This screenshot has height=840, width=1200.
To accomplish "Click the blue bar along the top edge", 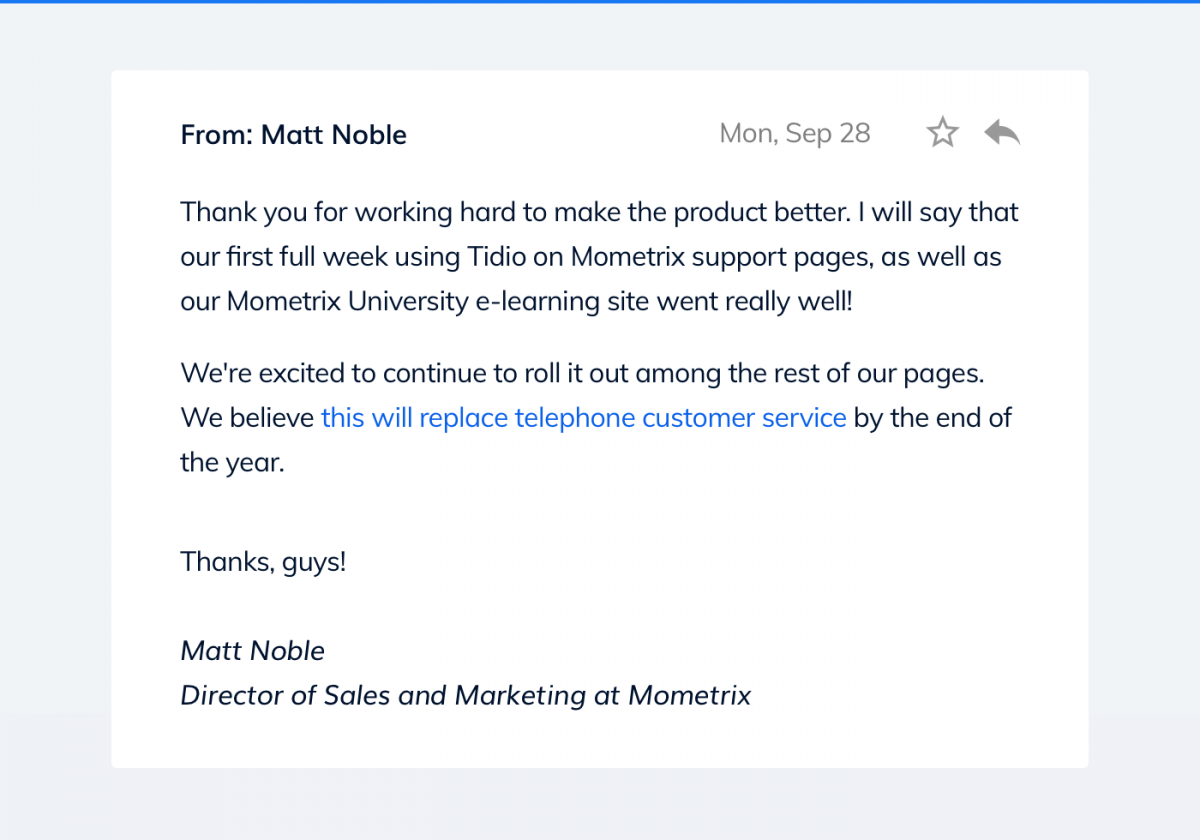I will [600, 2].
